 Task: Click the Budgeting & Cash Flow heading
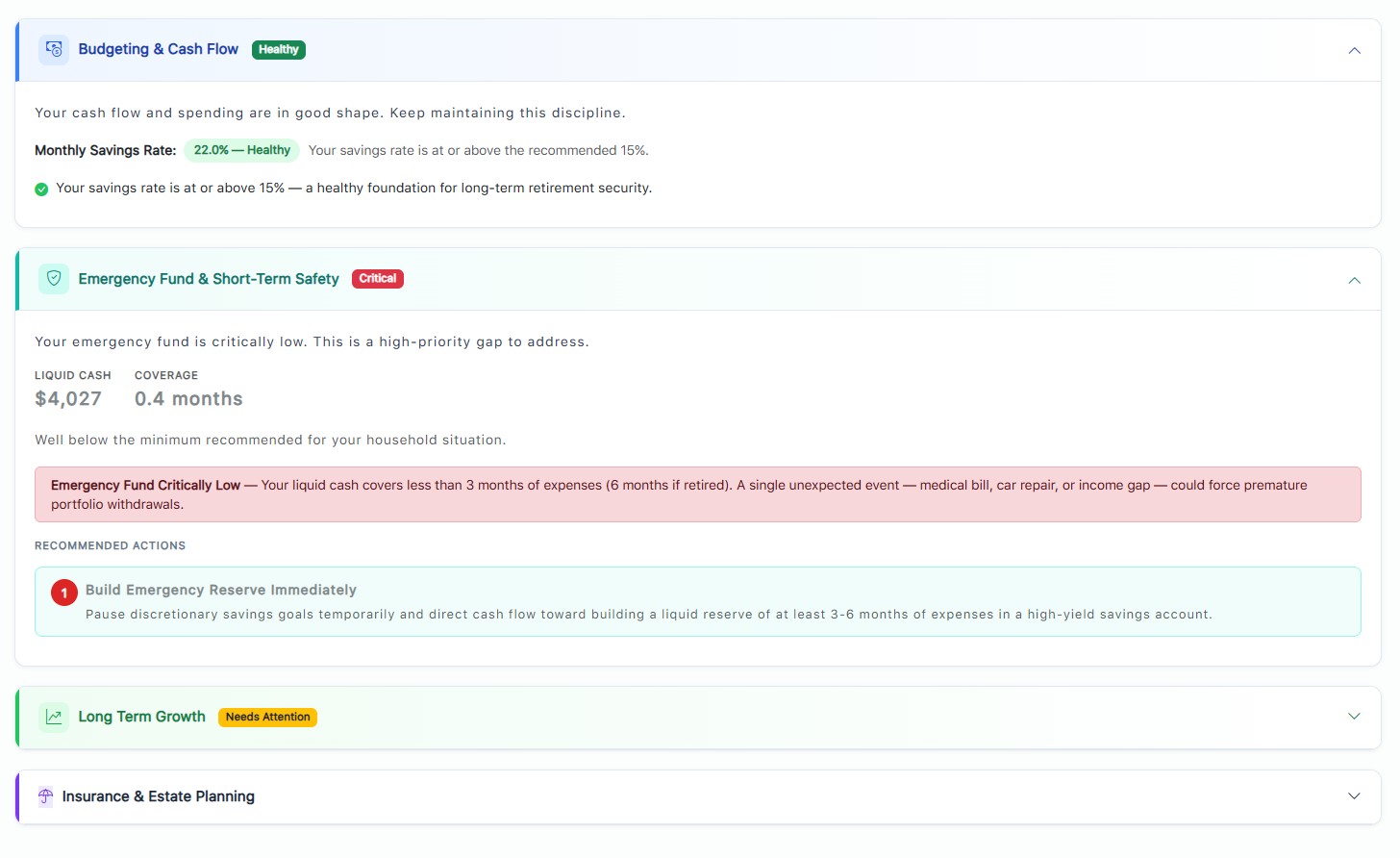(x=159, y=49)
